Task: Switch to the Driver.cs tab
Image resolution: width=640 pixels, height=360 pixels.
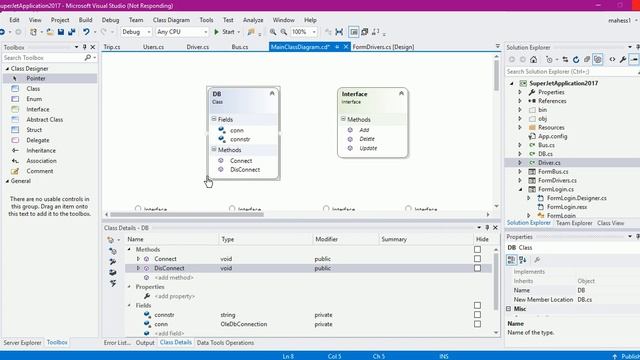Action: pos(198,47)
